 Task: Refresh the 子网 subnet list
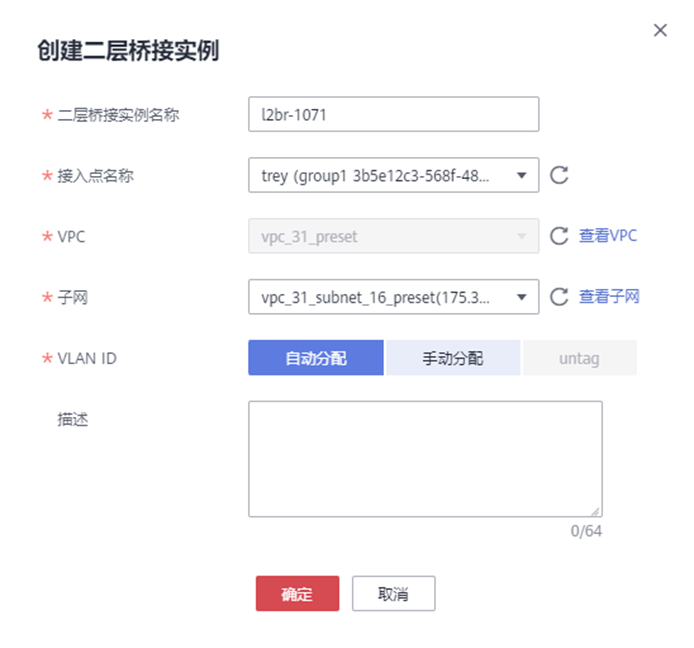[x=560, y=296]
